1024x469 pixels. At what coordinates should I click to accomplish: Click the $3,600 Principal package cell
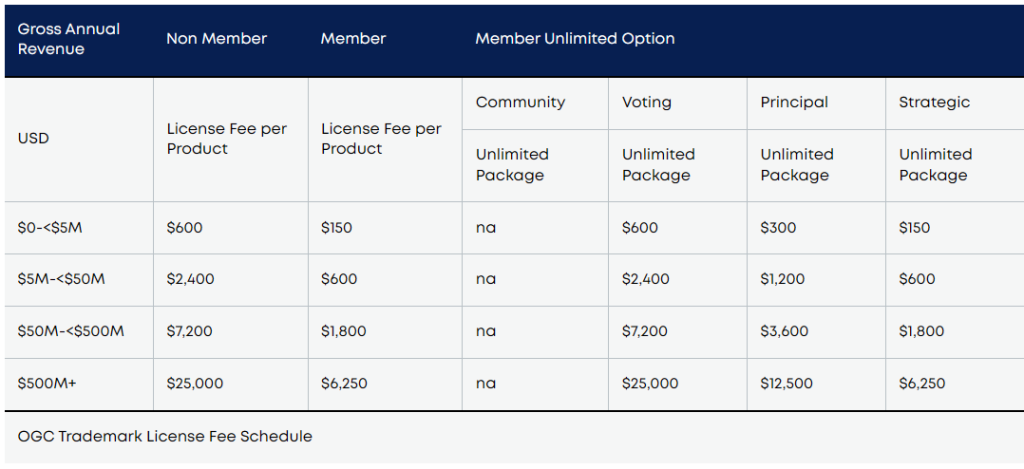[784, 332]
